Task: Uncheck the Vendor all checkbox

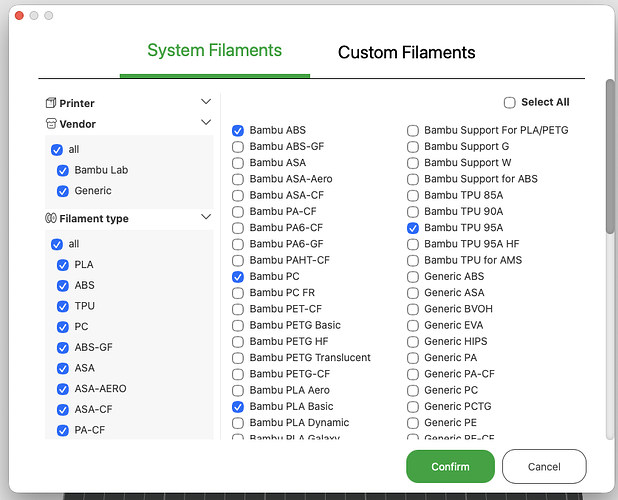Action: point(57,150)
